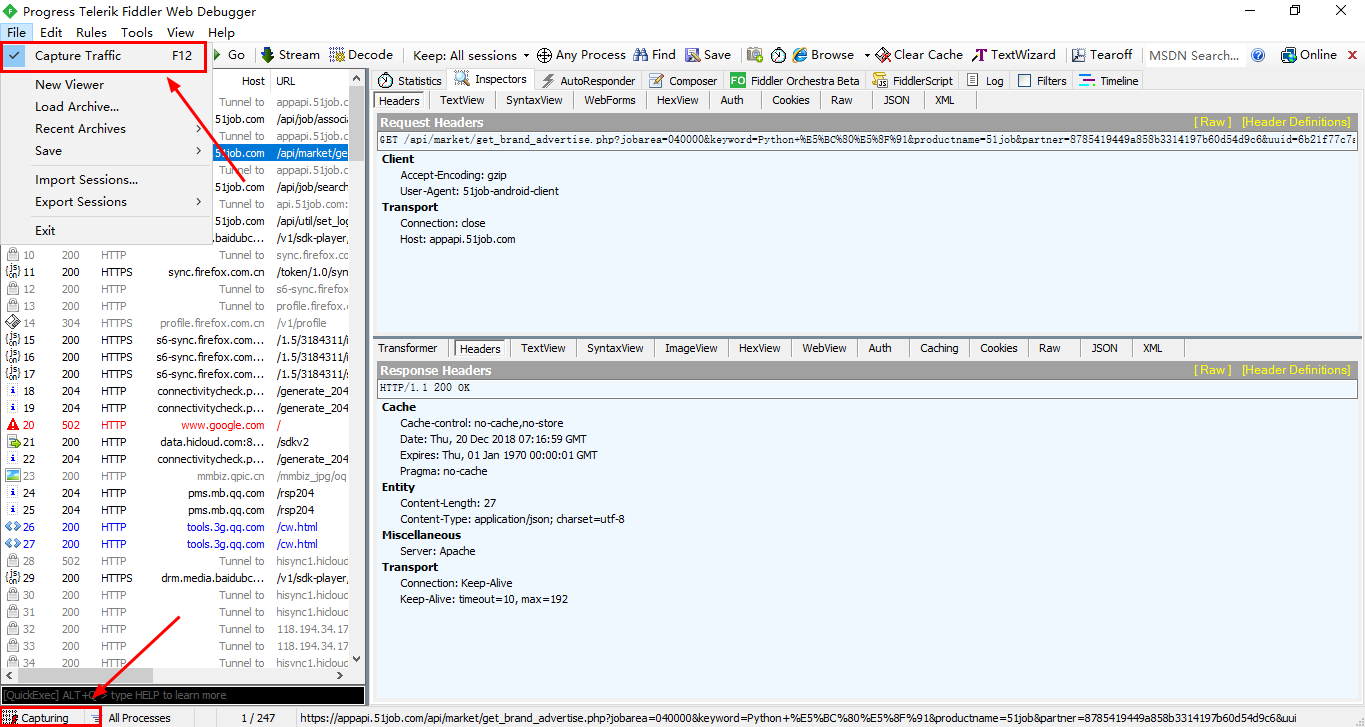Switch to the request WebForms tab
Screen dimensions: 1365x727
610,100
